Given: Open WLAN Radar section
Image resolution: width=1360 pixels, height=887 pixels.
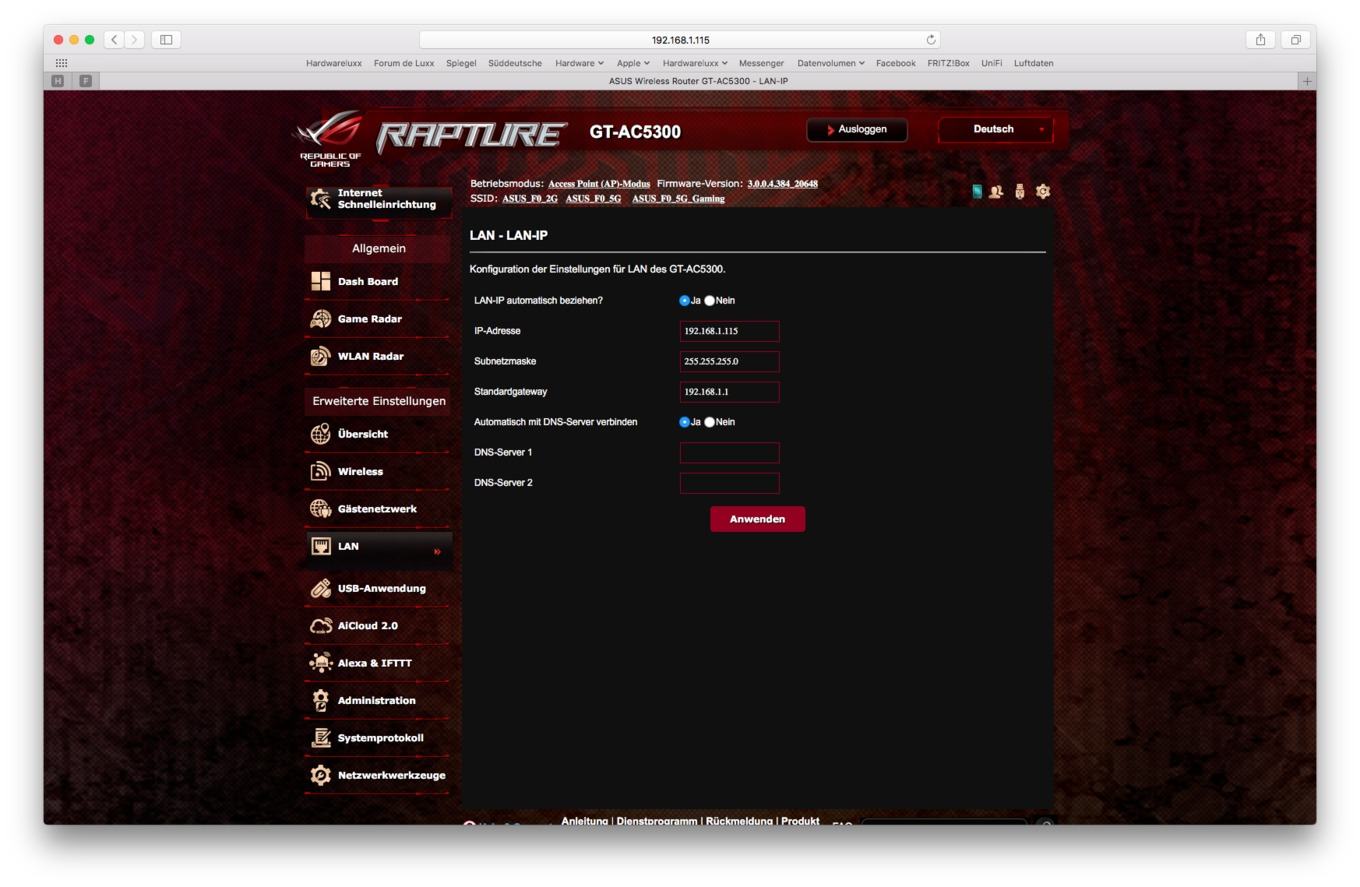Looking at the screenshot, I should pos(378,357).
